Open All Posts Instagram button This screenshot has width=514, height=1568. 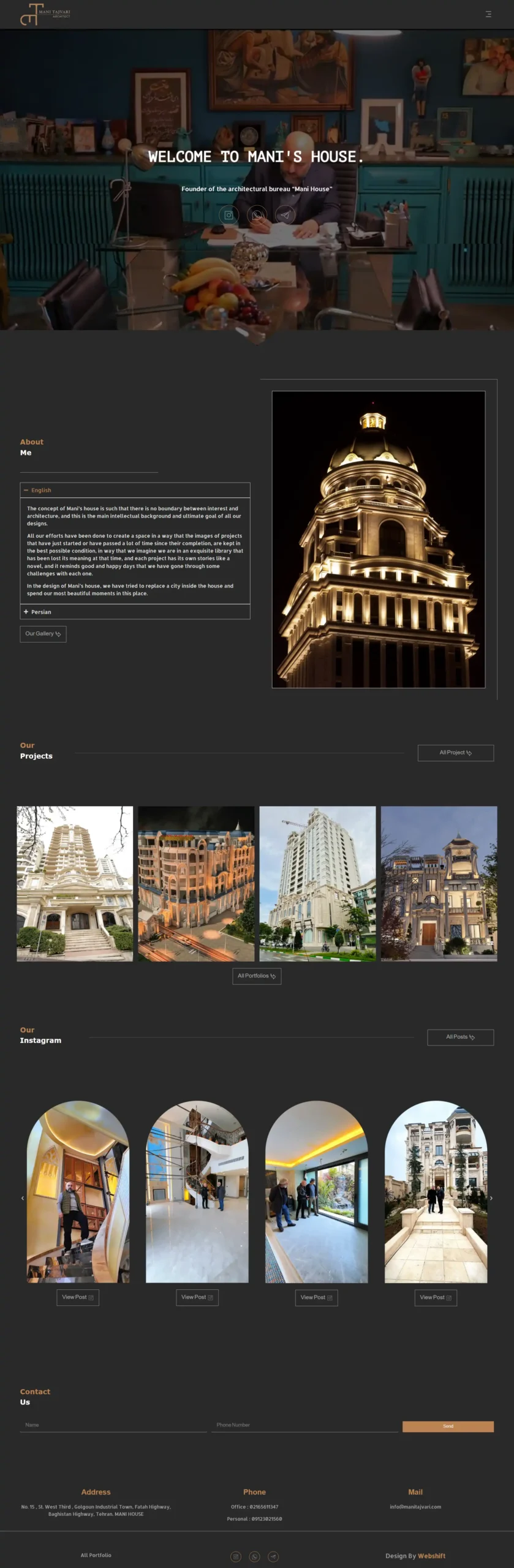pyautogui.click(x=460, y=1037)
